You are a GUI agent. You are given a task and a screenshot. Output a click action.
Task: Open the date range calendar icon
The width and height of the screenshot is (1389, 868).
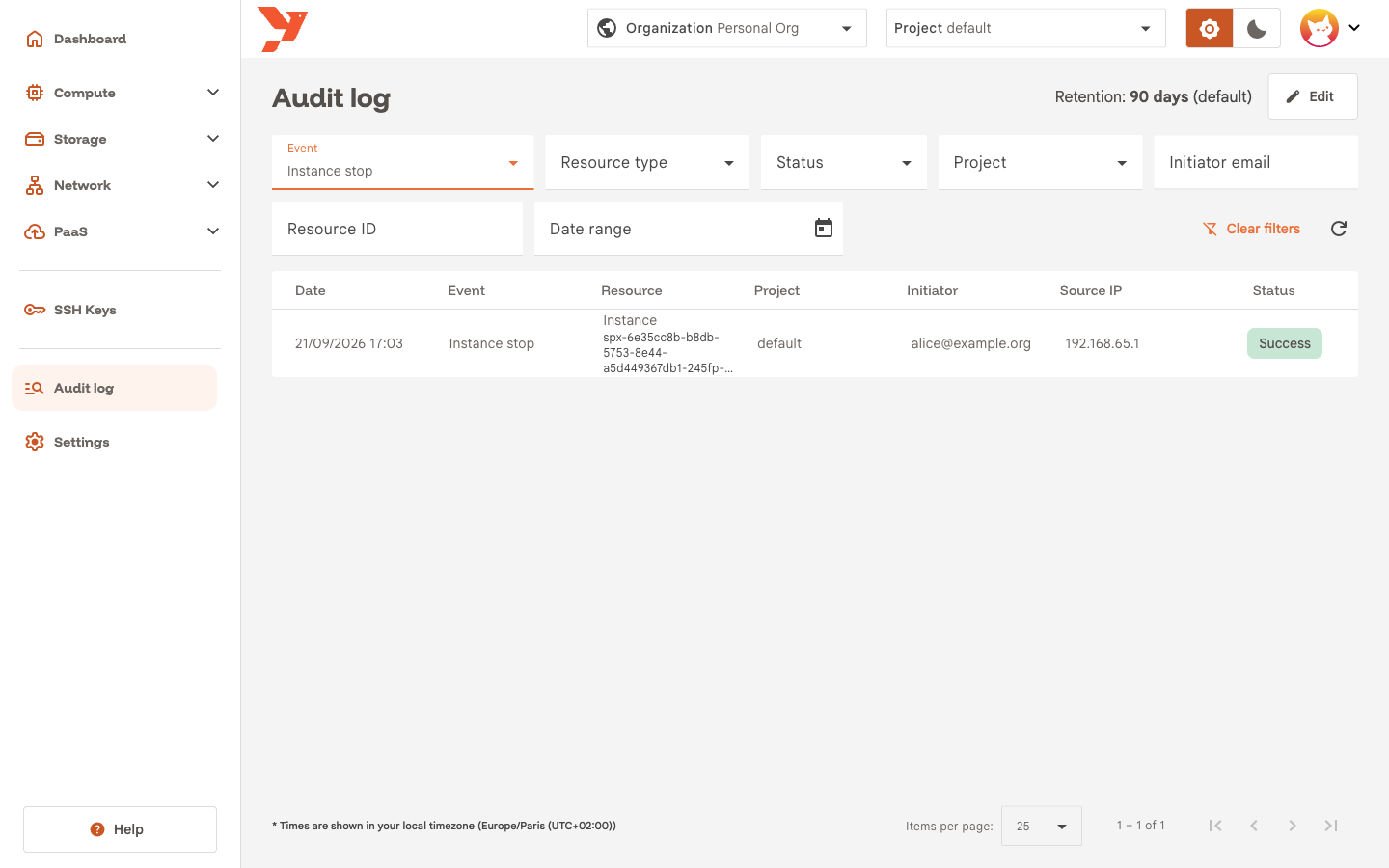tap(824, 228)
